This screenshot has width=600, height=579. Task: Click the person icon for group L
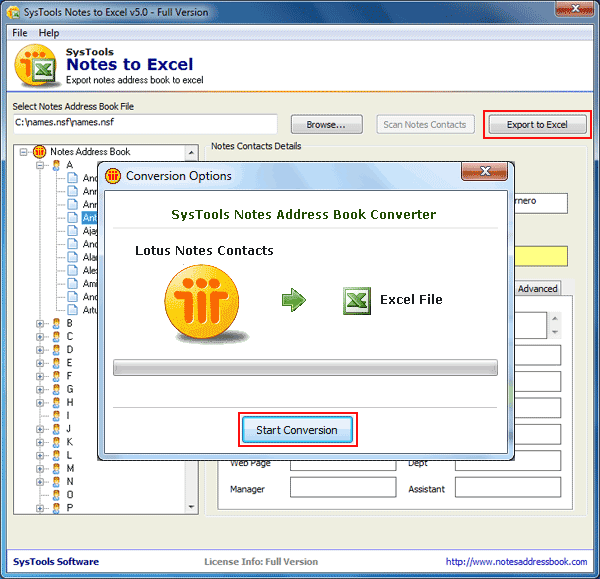point(56,455)
